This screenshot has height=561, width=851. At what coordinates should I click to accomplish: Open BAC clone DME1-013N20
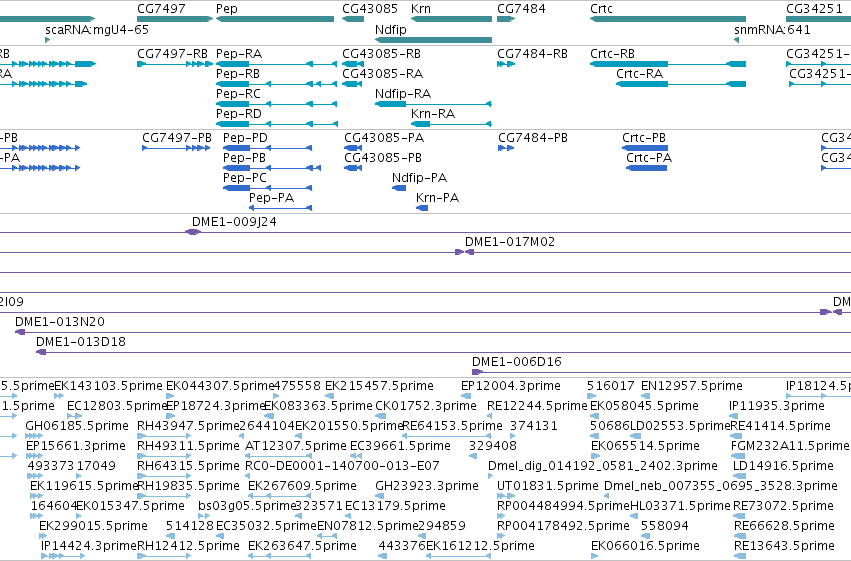60,322
